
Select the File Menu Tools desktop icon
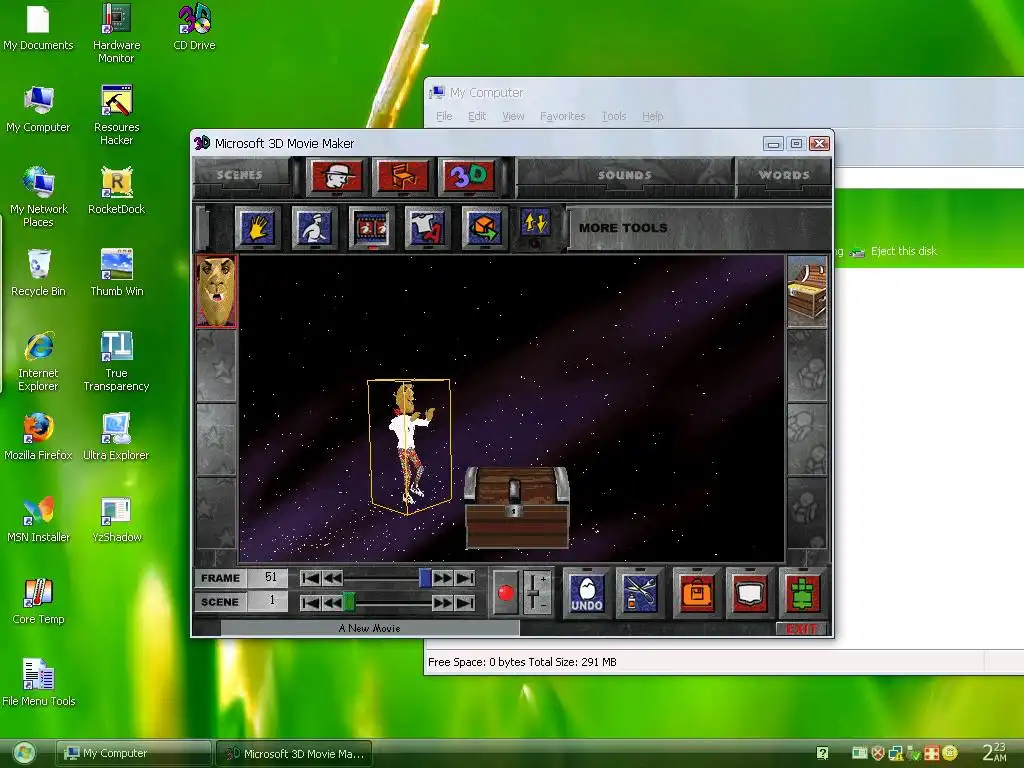[x=38, y=683]
